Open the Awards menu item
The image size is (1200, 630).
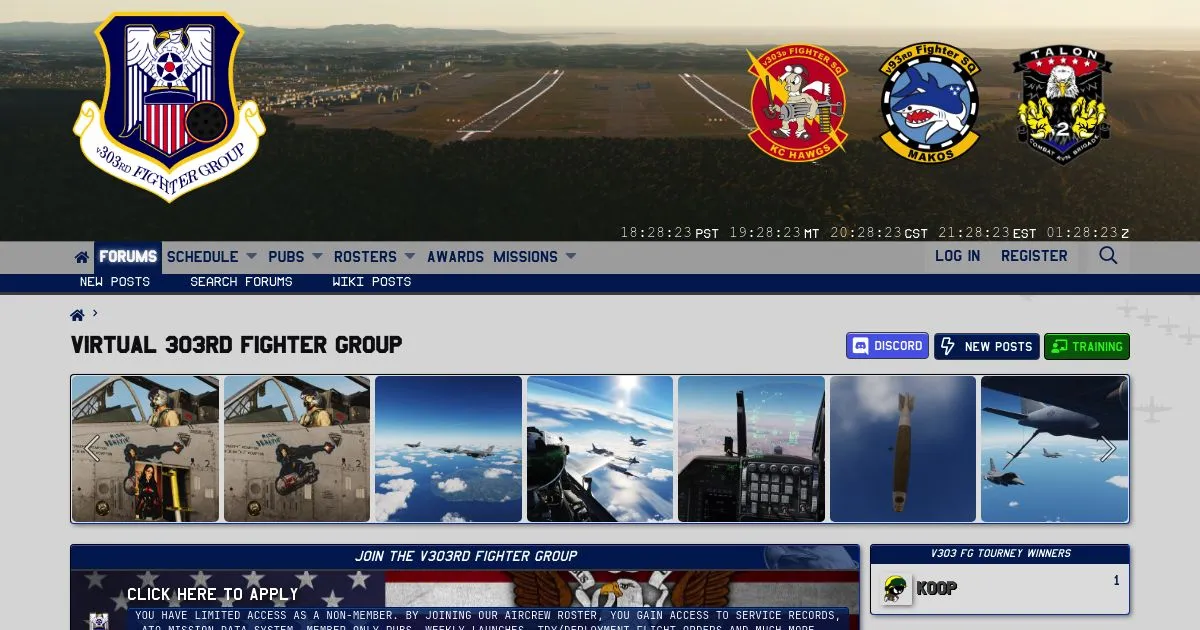[455, 257]
